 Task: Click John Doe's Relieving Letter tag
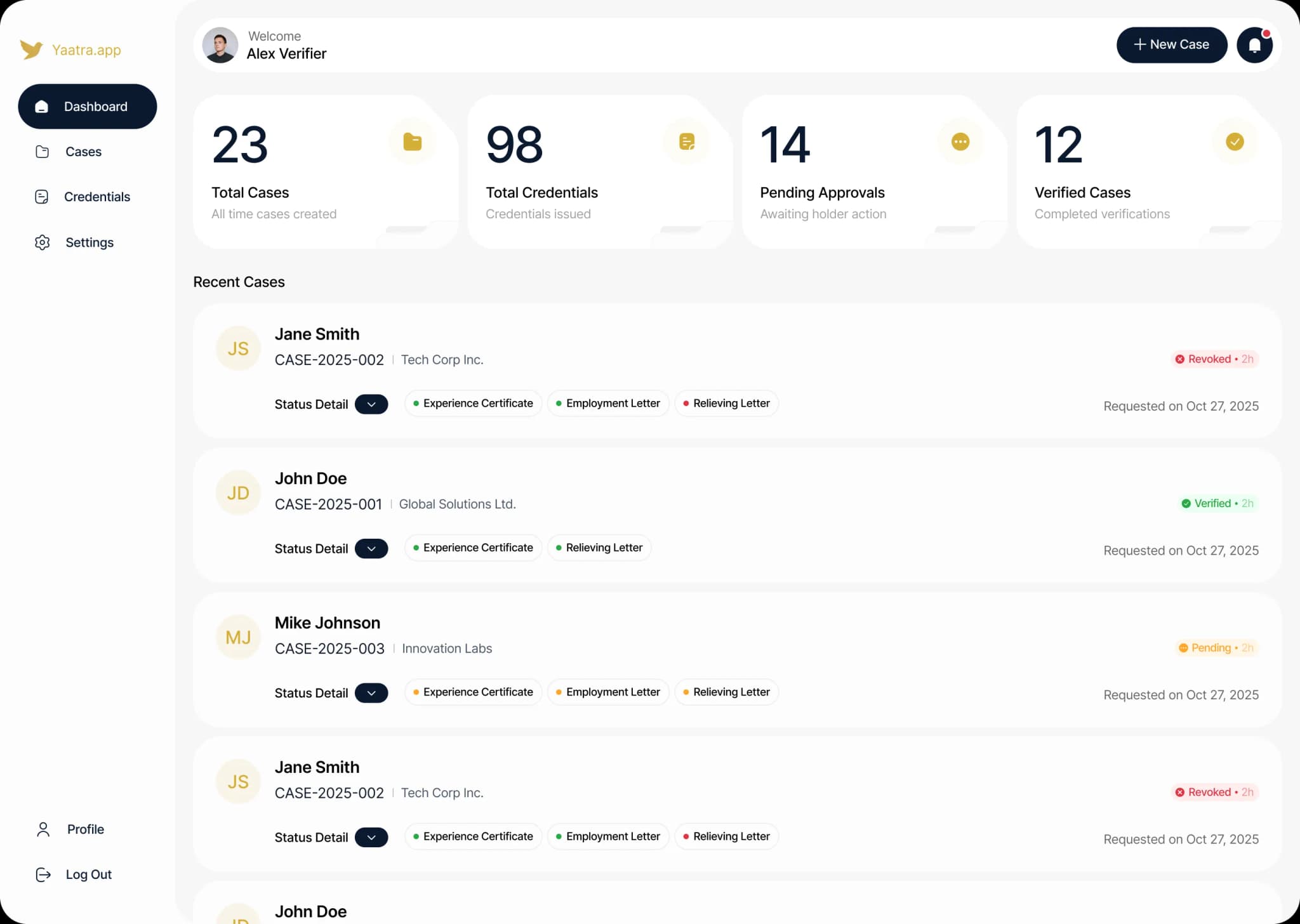[x=599, y=548]
